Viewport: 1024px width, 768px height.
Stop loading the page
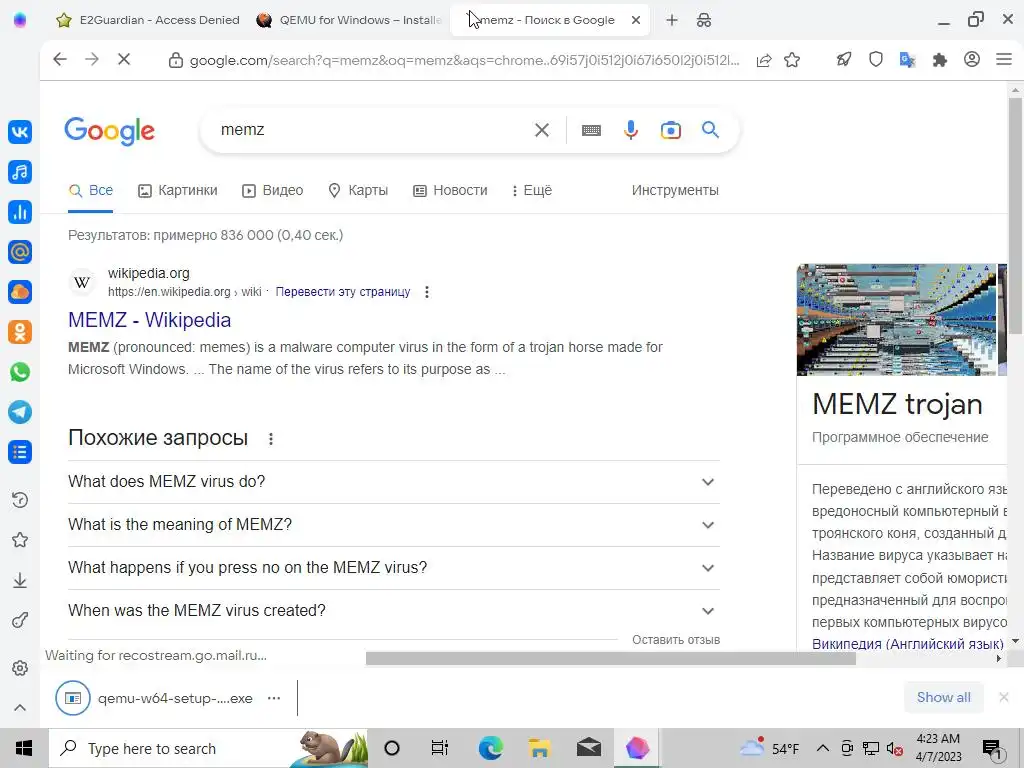(123, 59)
